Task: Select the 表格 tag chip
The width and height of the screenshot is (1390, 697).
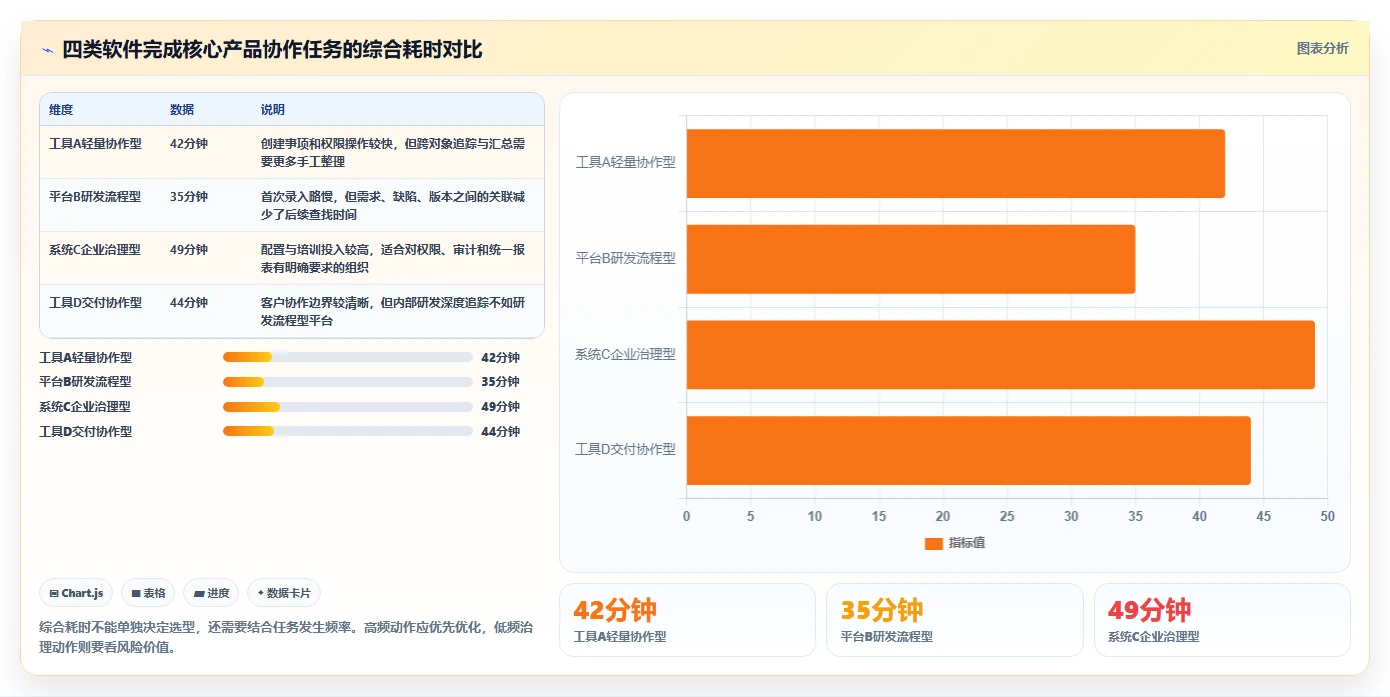Action: [148, 593]
